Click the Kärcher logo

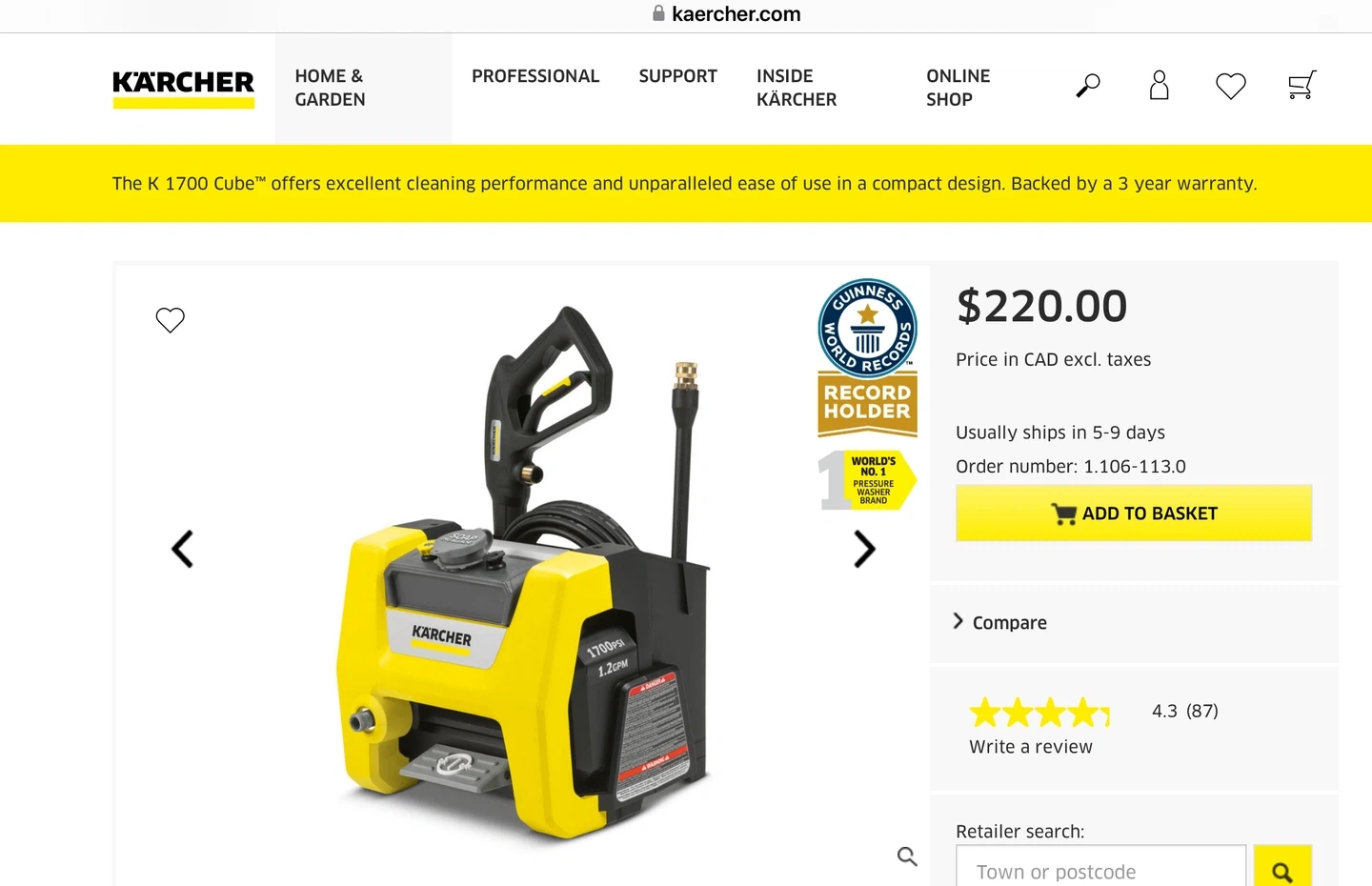[184, 90]
